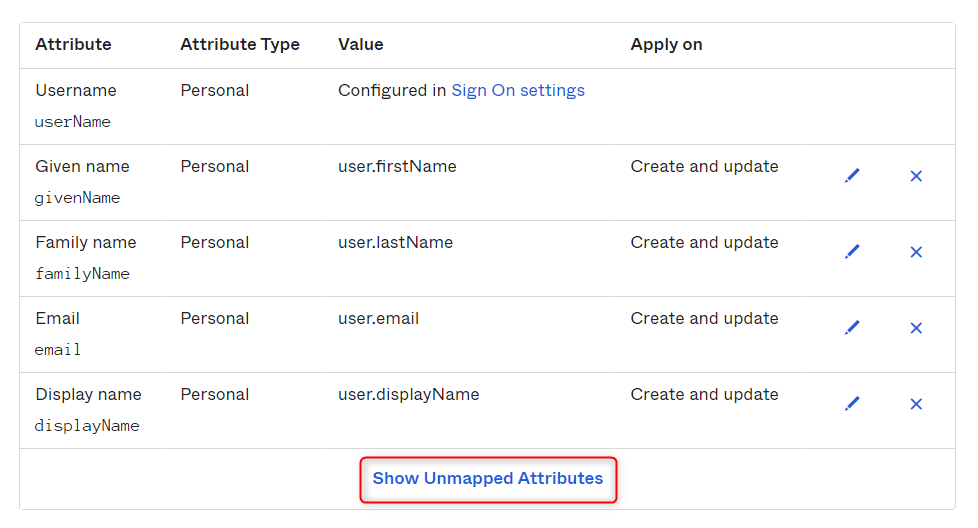Edit the Email attribute mapping
978x528 pixels.
click(x=852, y=328)
